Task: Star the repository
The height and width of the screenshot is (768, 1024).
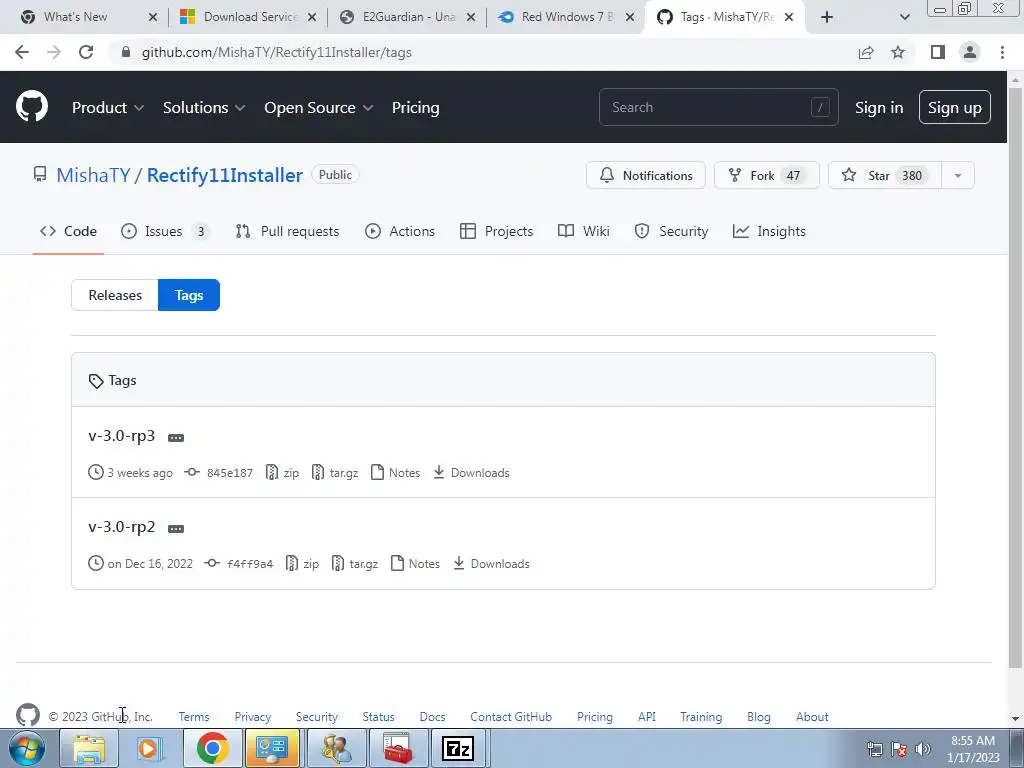Action: tap(884, 175)
